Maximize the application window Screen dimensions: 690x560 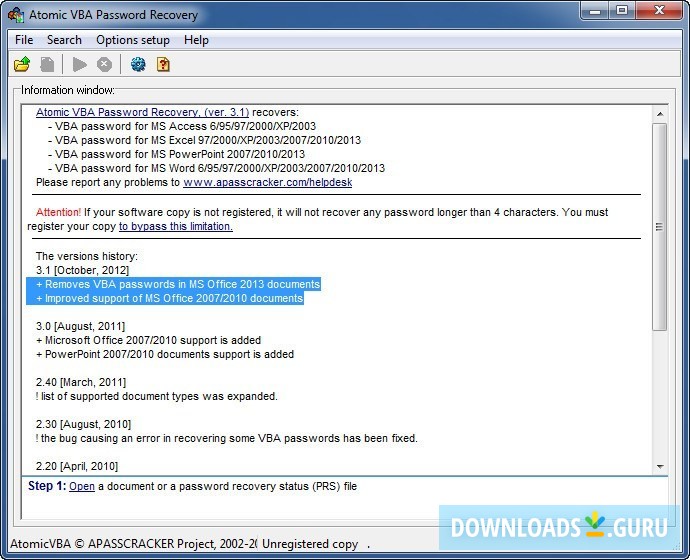click(622, 11)
